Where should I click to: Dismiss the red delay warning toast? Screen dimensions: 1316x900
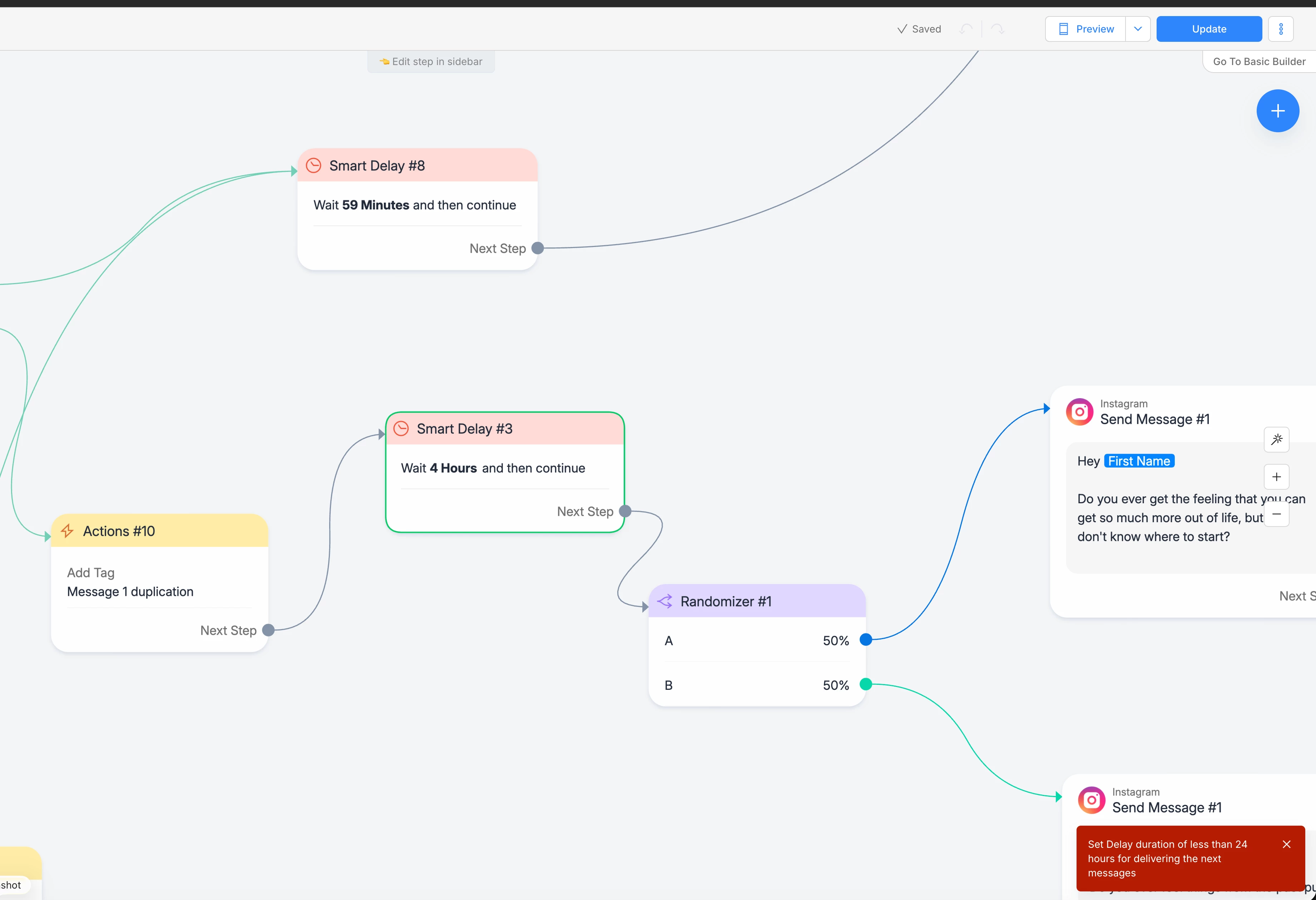pyautogui.click(x=1287, y=845)
